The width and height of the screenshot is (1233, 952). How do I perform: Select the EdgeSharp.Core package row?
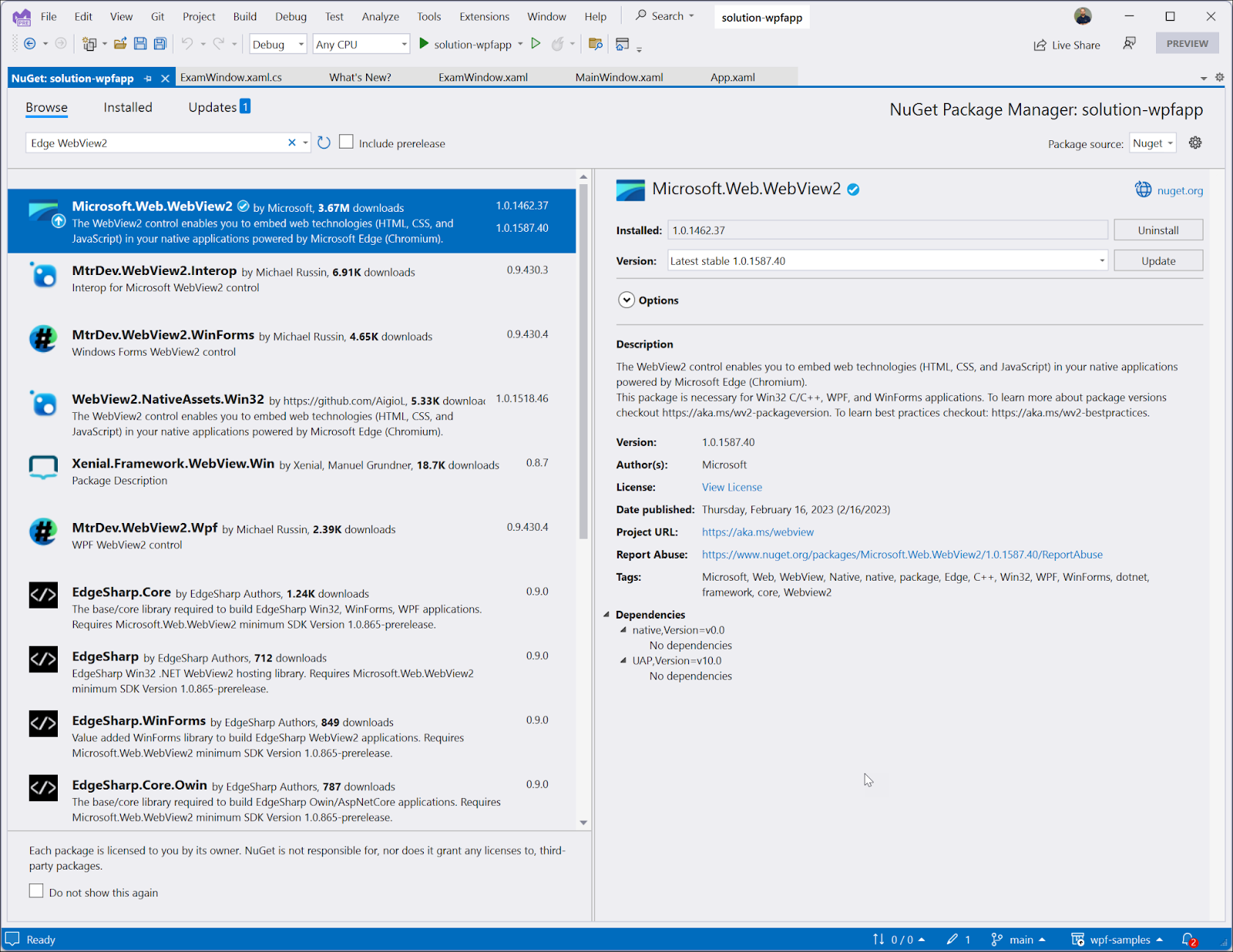click(x=291, y=608)
